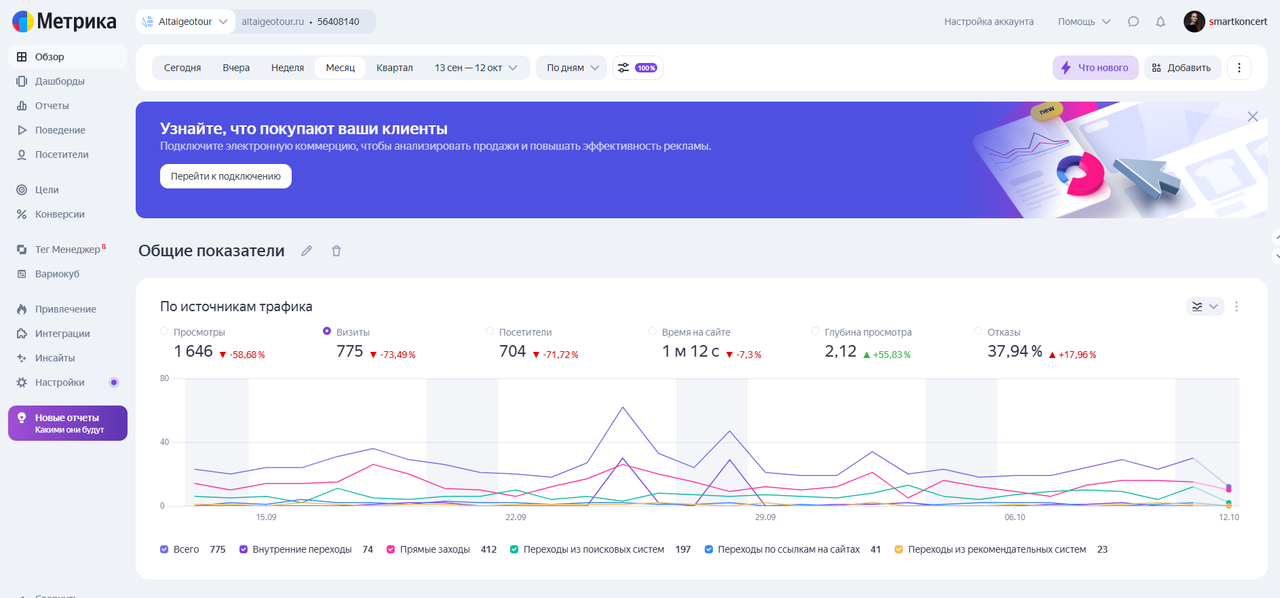Click the Добавить widget button
Image resolution: width=1280 pixels, height=598 pixels.
point(1183,68)
